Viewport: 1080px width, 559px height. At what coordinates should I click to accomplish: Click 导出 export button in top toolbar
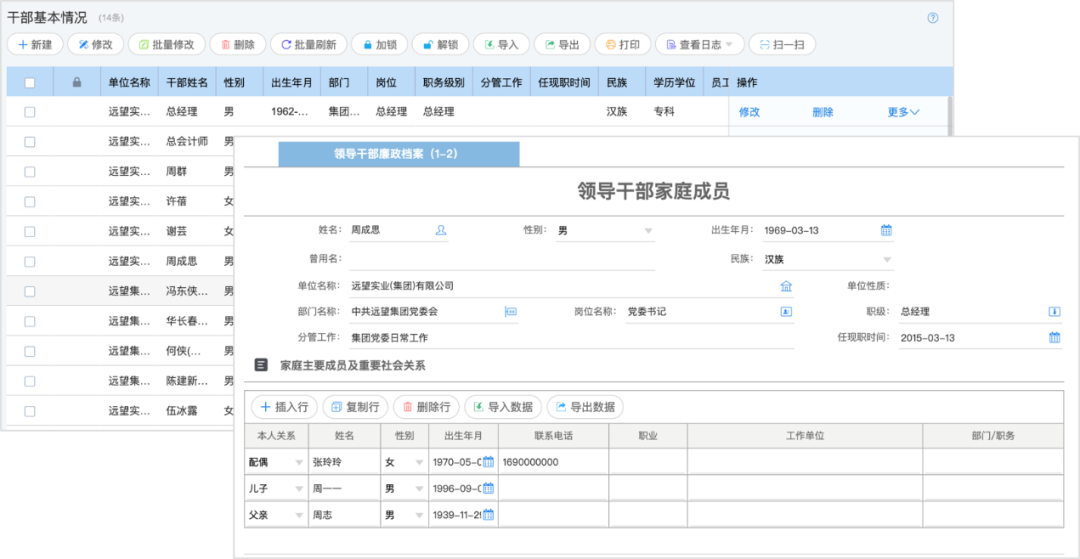tap(562, 44)
